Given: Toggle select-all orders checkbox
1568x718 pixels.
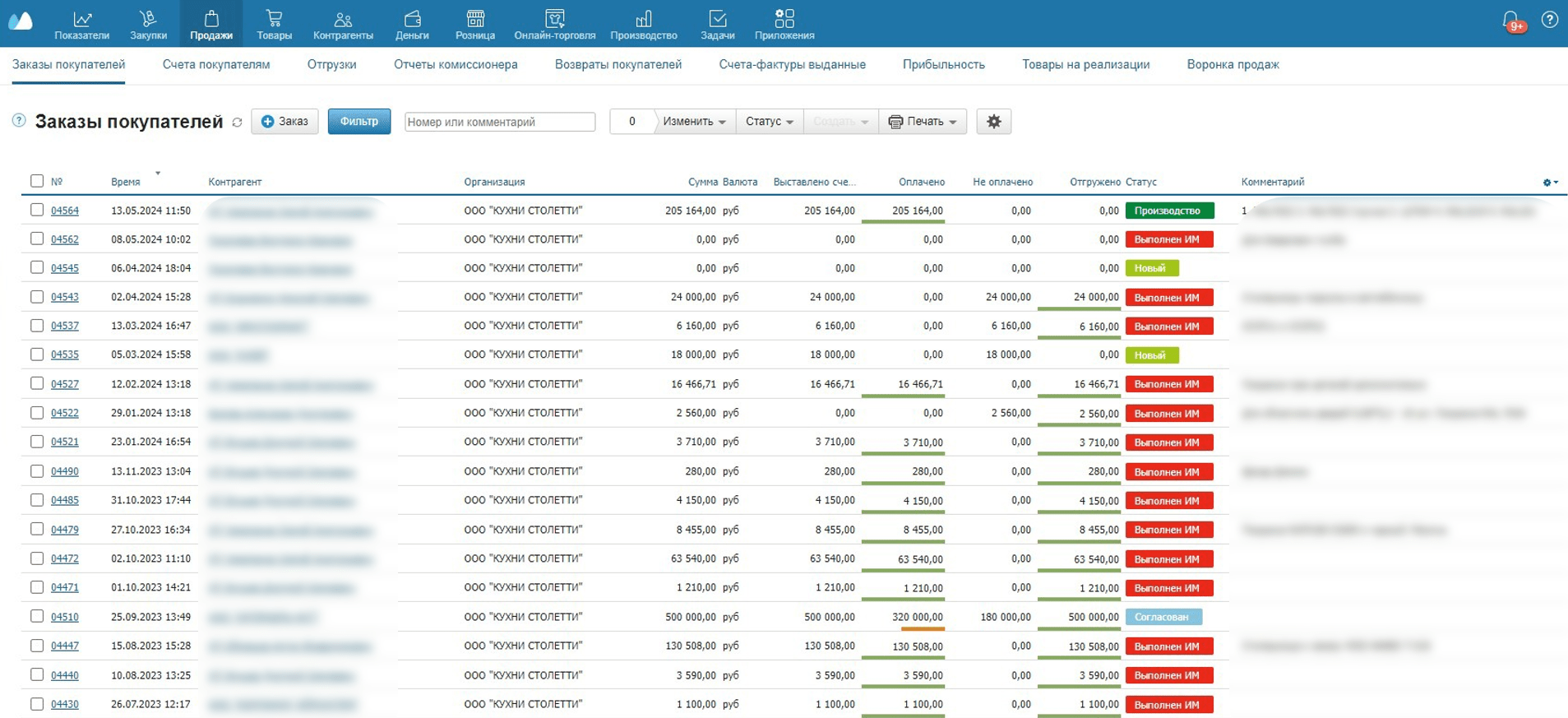Looking at the screenshot, I should [x=36, y=181].
